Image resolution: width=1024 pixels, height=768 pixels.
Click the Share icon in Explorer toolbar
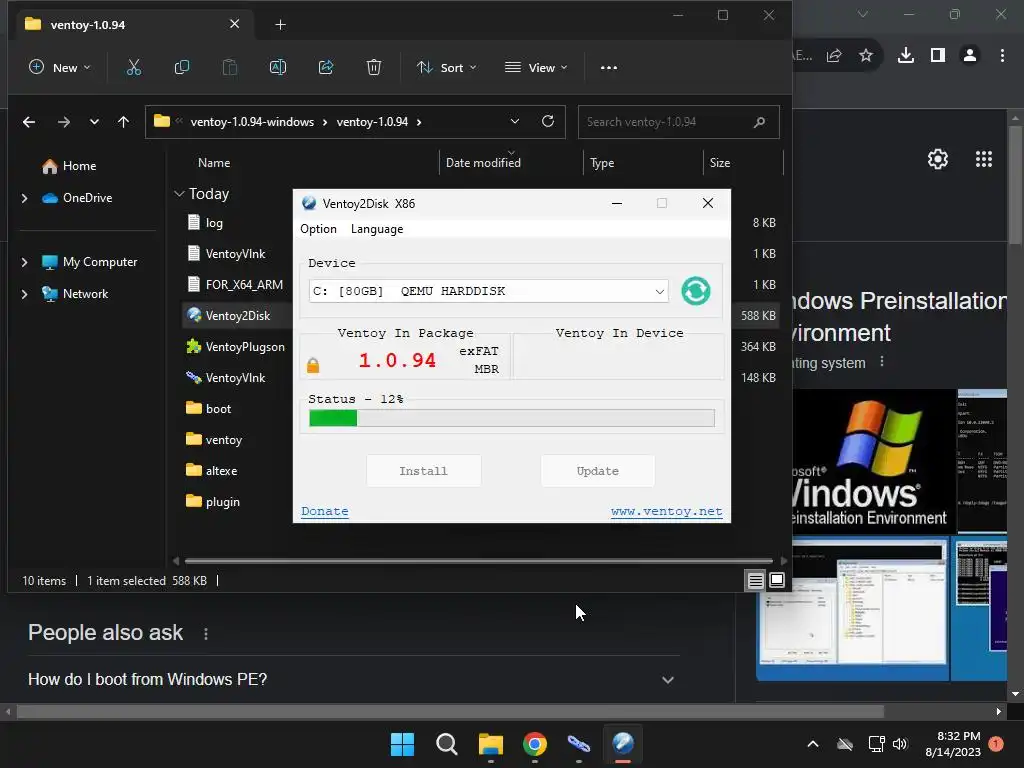[326, 67]
